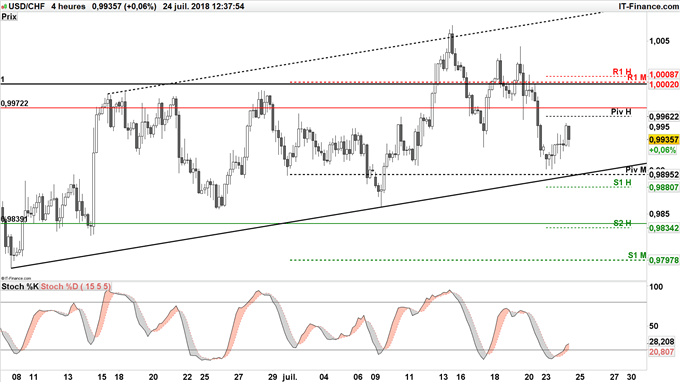Select the R1 H resistance label
The width and height of the screenshot is (680, 382).
coord(622,72)
